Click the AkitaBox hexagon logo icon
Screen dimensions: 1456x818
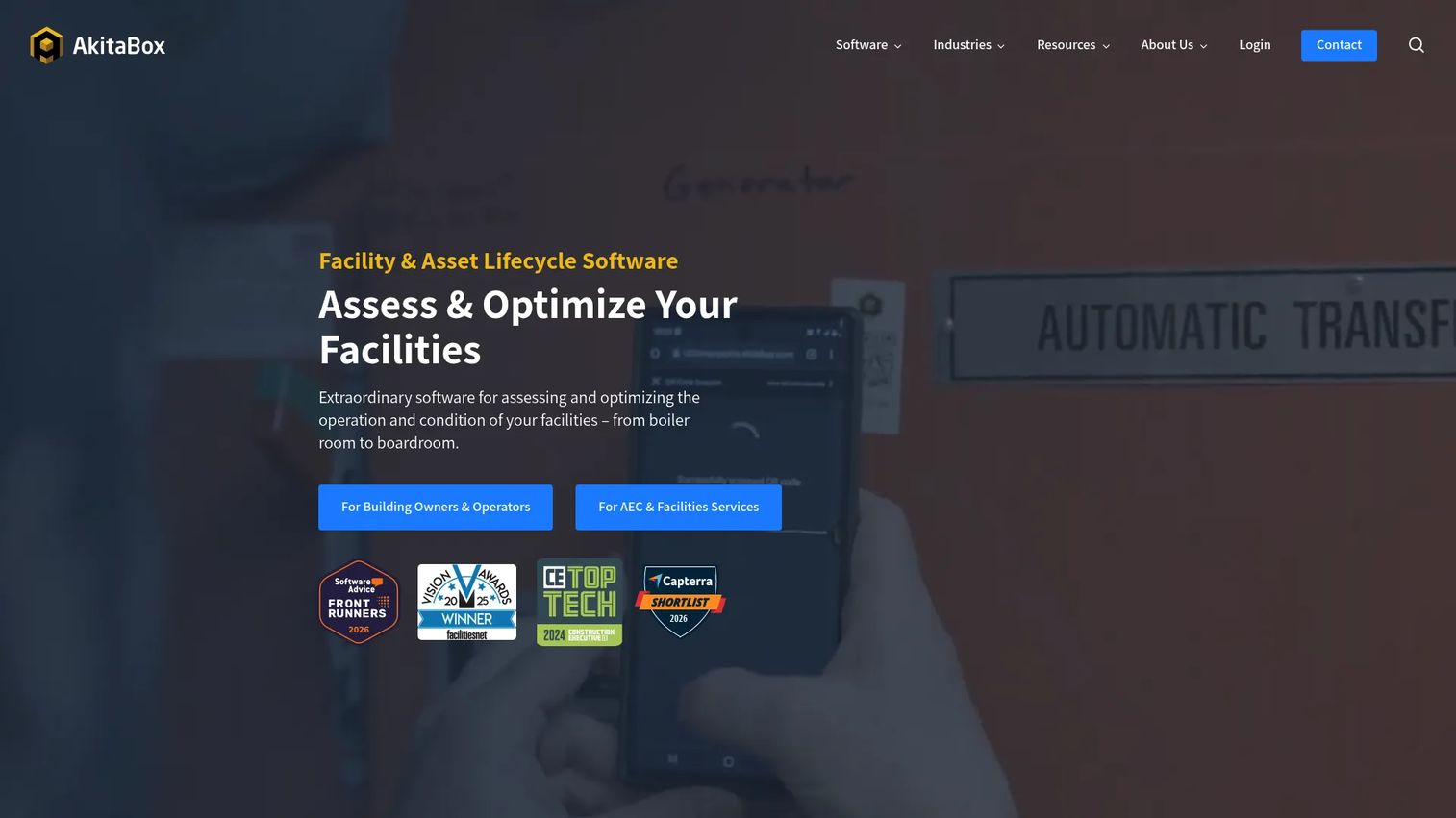pos(46,45)
